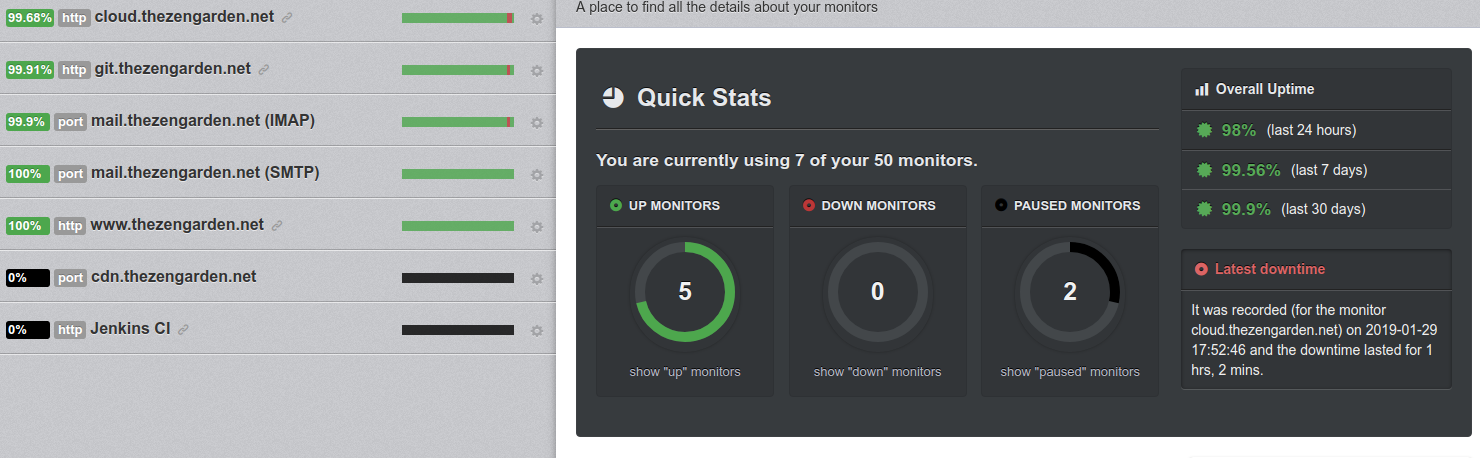Show "paused" monitors link
This screenshot has height=458, width=1480.
[1070, 372]
